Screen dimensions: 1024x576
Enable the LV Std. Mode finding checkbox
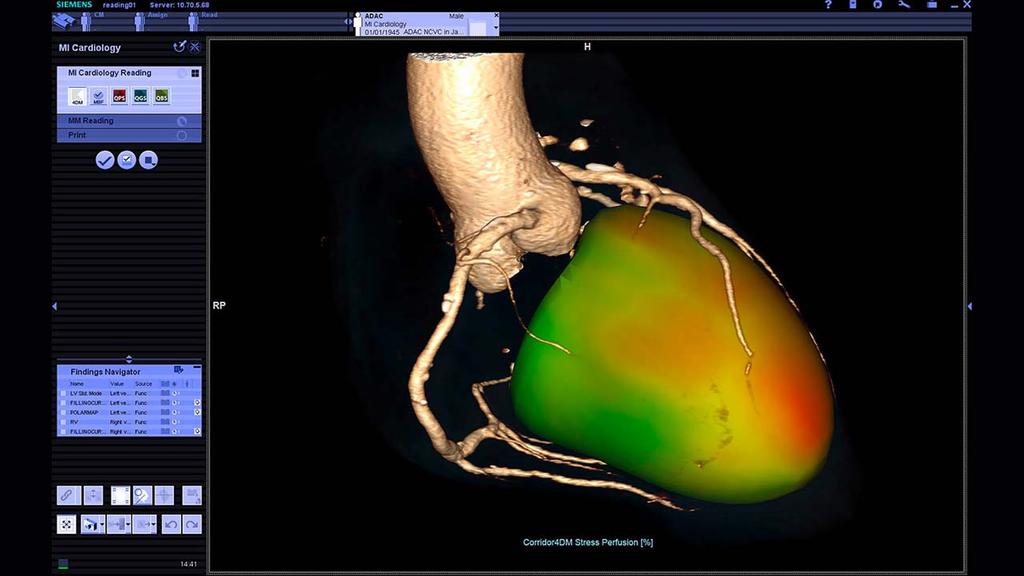click(63, 393)
